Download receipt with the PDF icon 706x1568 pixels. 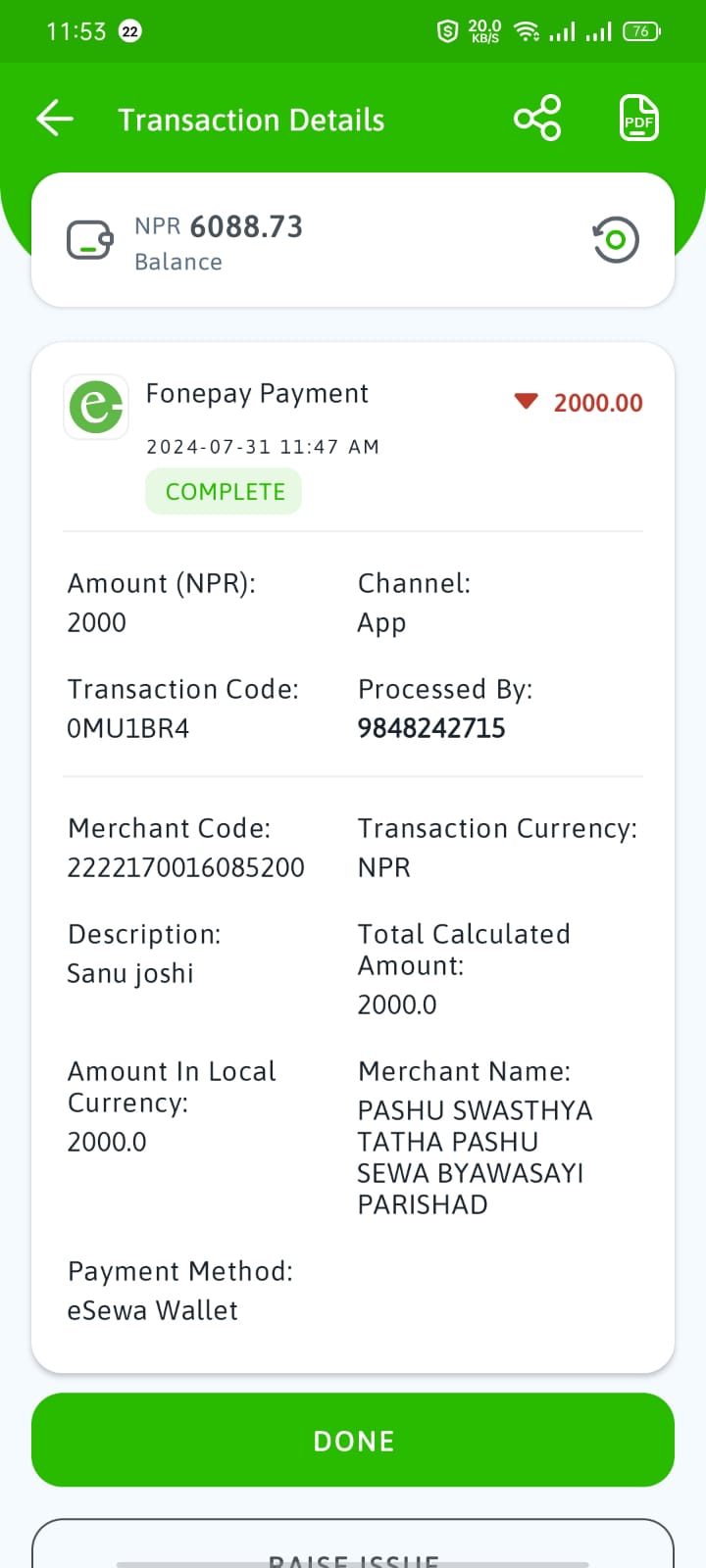tap(639, 119)
